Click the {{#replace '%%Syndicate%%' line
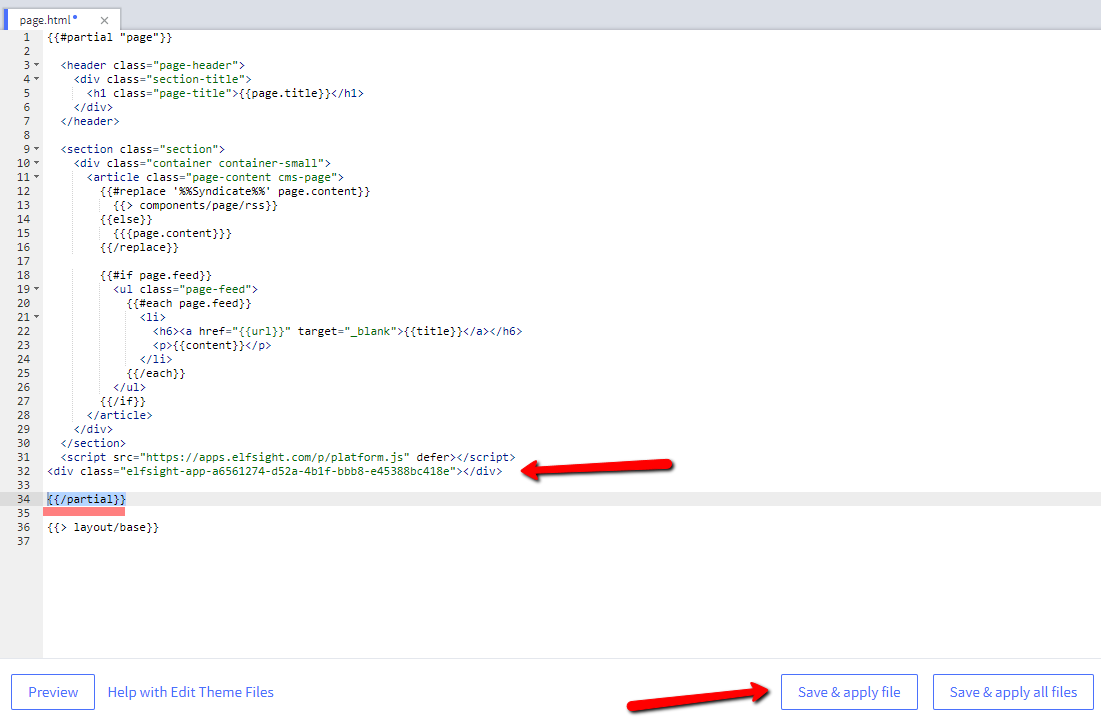 pyautogui.click(x=235, y=191)
